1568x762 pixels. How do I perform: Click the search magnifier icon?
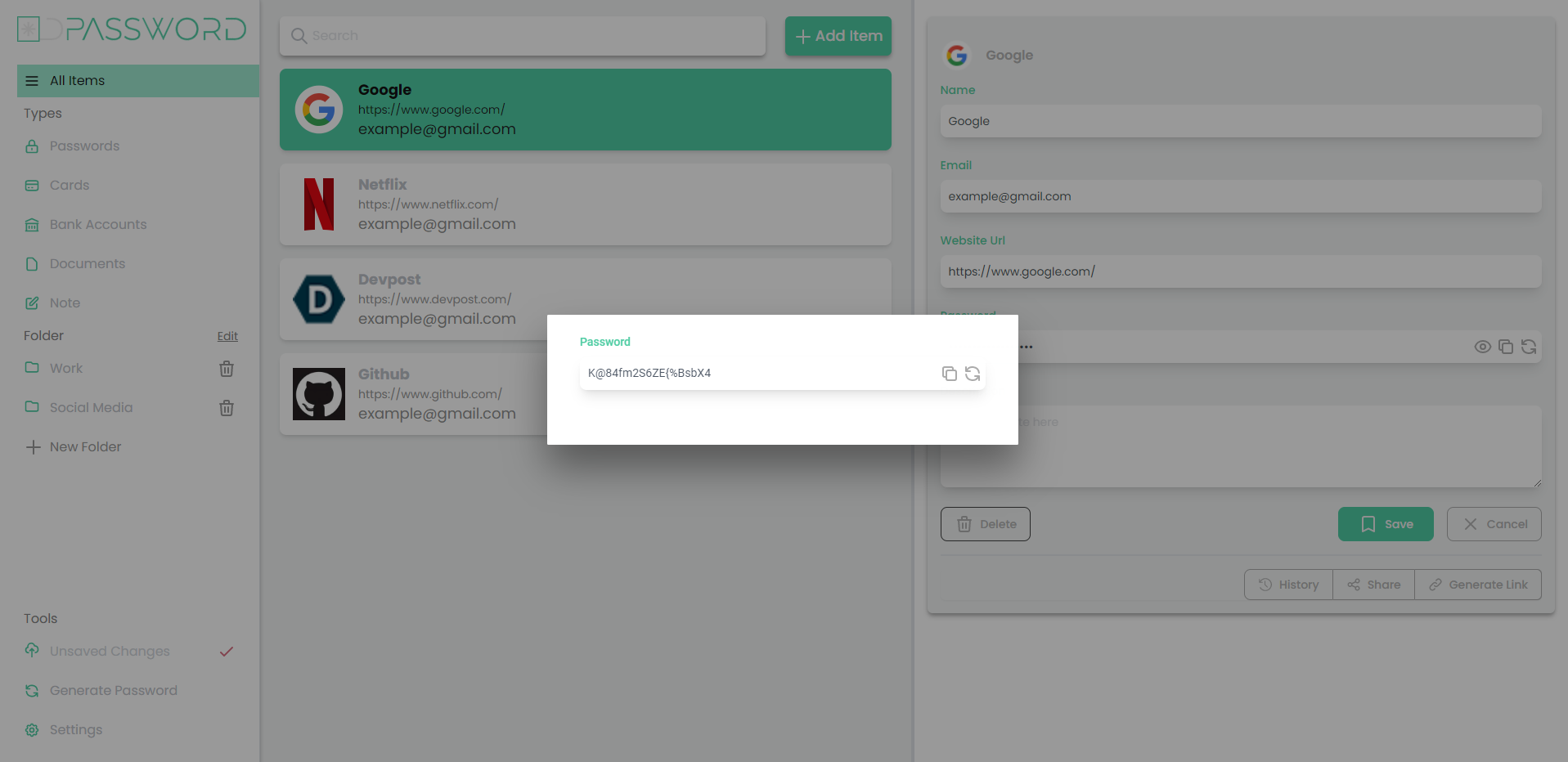tap(299, 36)
